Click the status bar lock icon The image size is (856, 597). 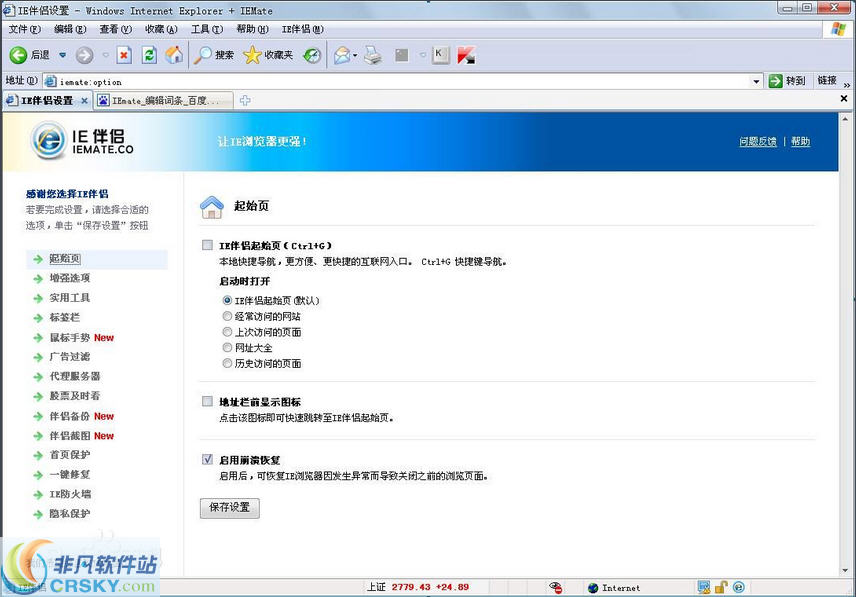coord(721,587)
